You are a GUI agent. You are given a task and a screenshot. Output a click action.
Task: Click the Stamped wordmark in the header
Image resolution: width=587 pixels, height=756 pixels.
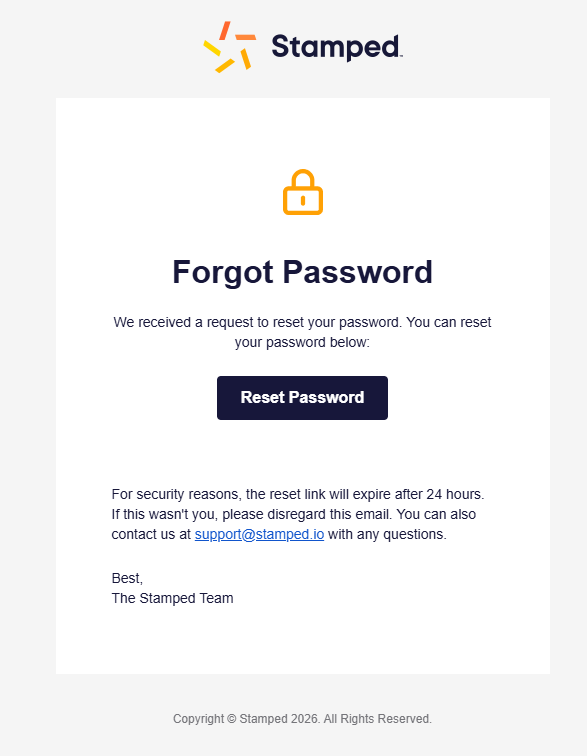(x=336, y=47)
